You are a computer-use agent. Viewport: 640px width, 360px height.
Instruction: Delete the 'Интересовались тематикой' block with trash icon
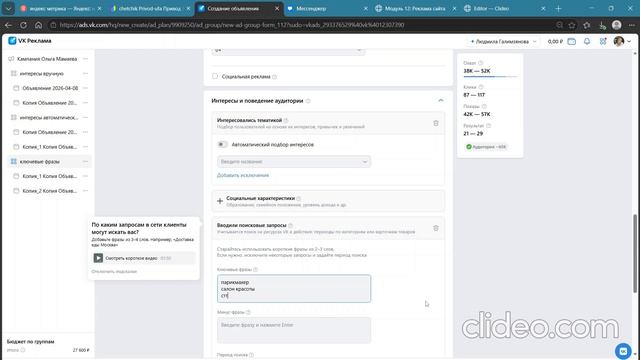click(x=436, y=123)
